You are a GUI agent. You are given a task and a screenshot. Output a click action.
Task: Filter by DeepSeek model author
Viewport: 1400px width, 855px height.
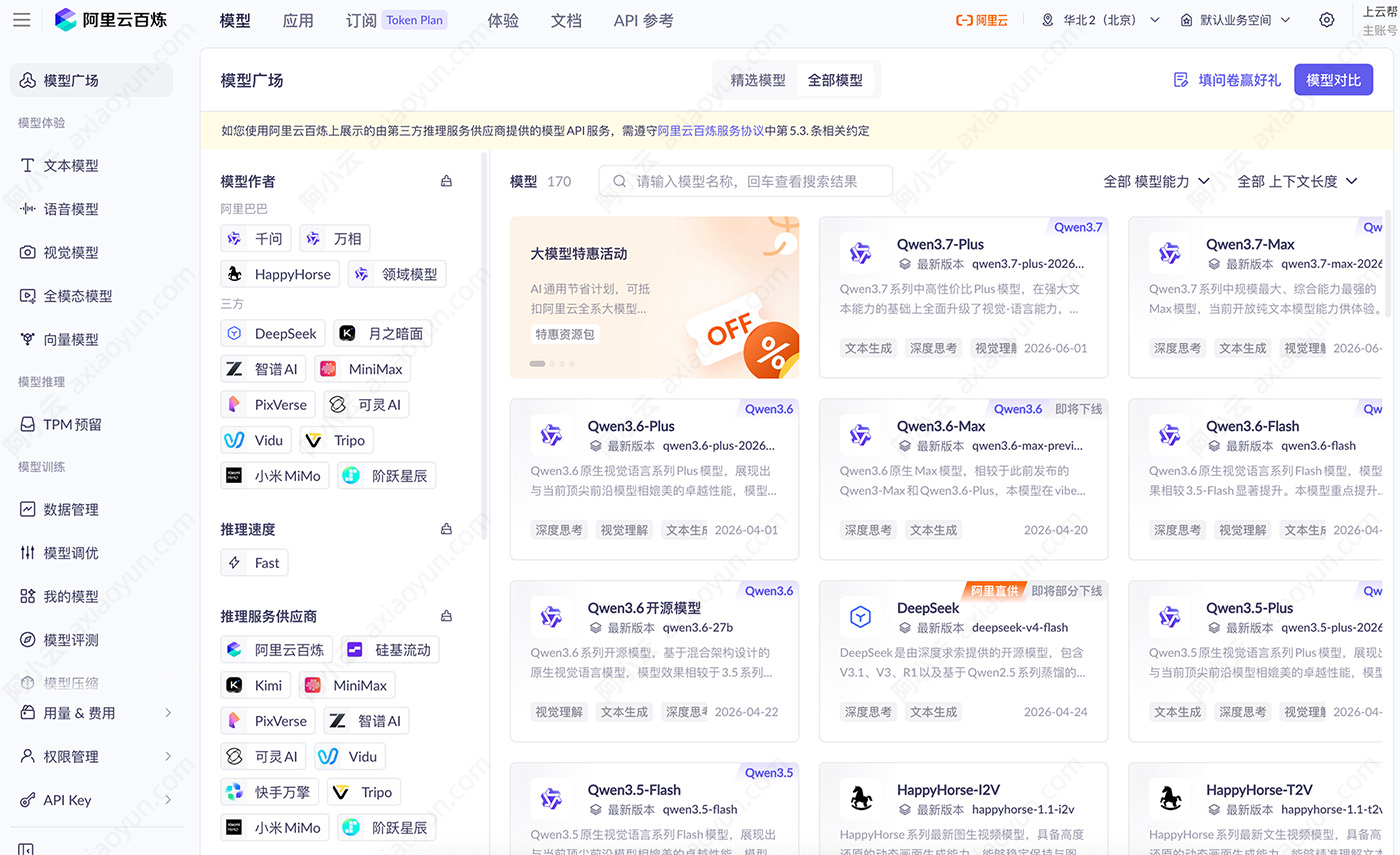pyautogui.click(x=273, y=334)
